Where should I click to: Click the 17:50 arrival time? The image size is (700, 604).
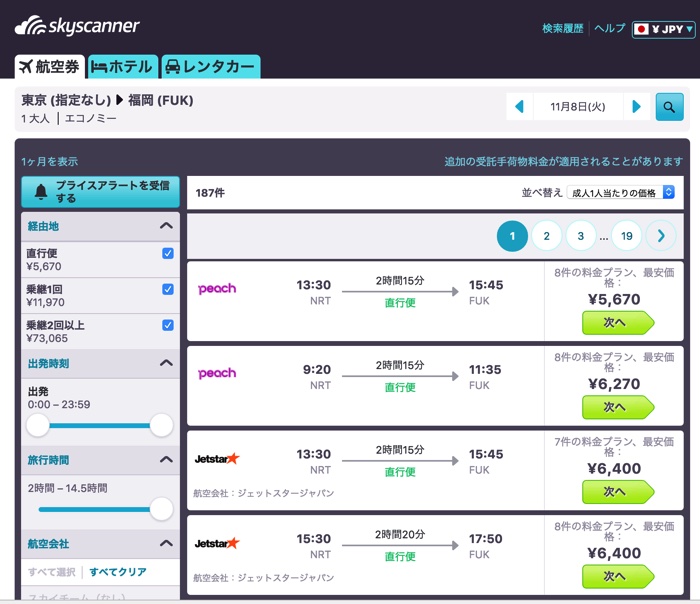point(485,539)
